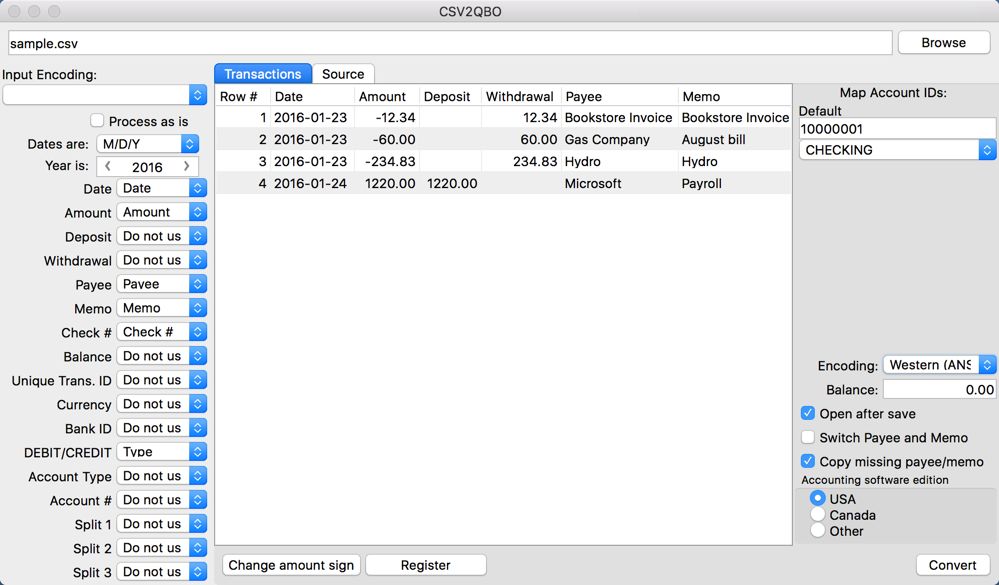Open the DEBIT/CREDIT Type dropdown

click(162, 452)
